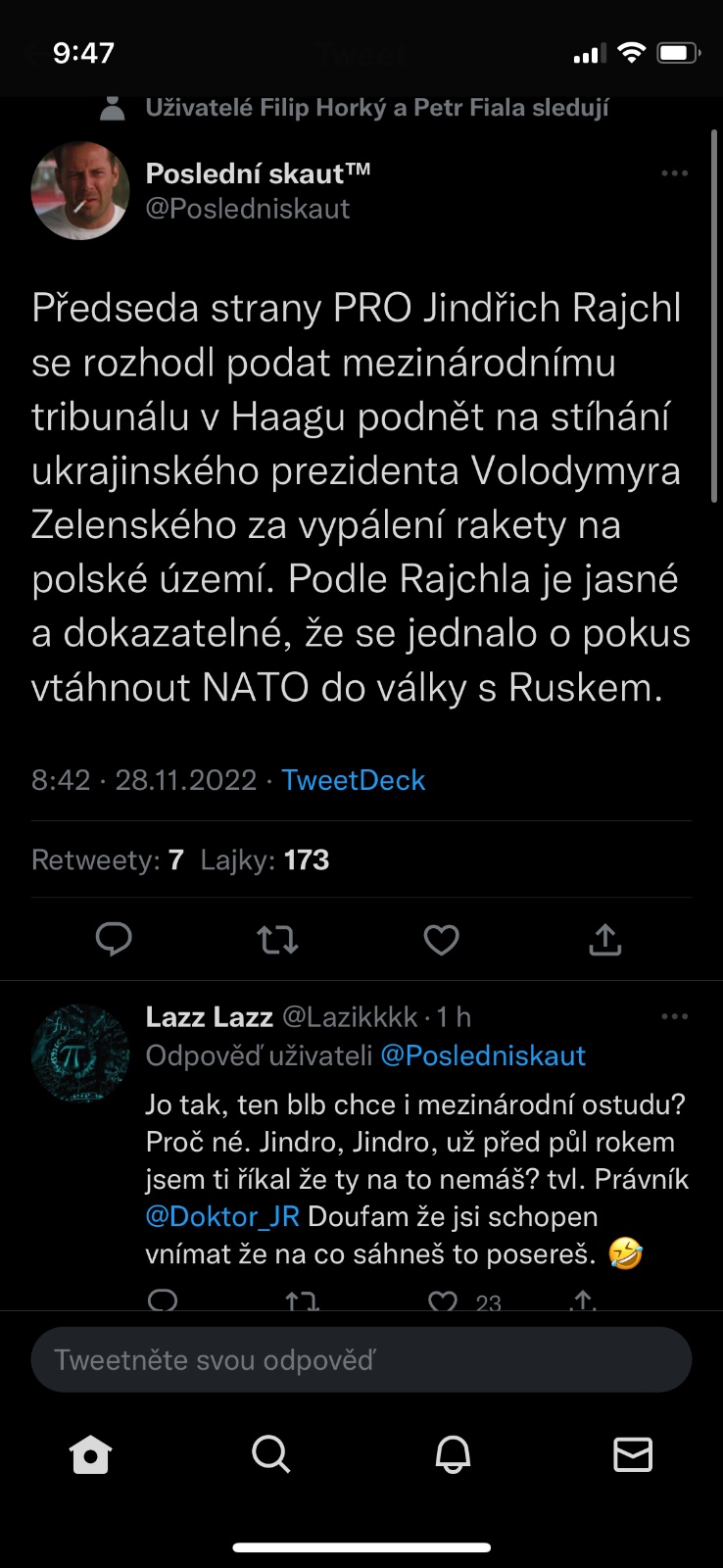The height and width of the screenshot is (1568, 723).
Task: Retweet the Lazz Lazz reply
Action: (x=302, y=1300)
